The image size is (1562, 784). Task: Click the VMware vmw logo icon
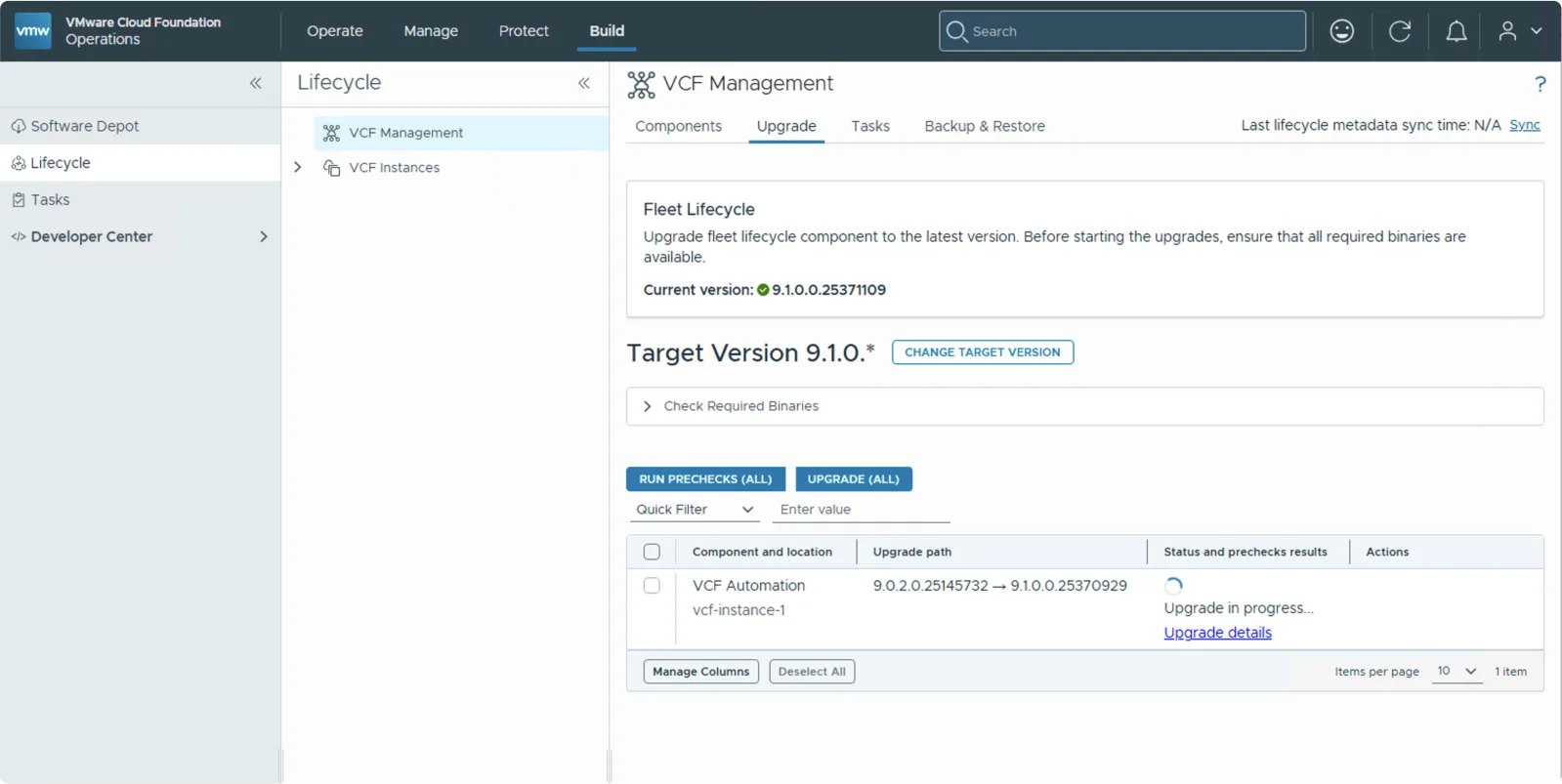click(32, 31)
